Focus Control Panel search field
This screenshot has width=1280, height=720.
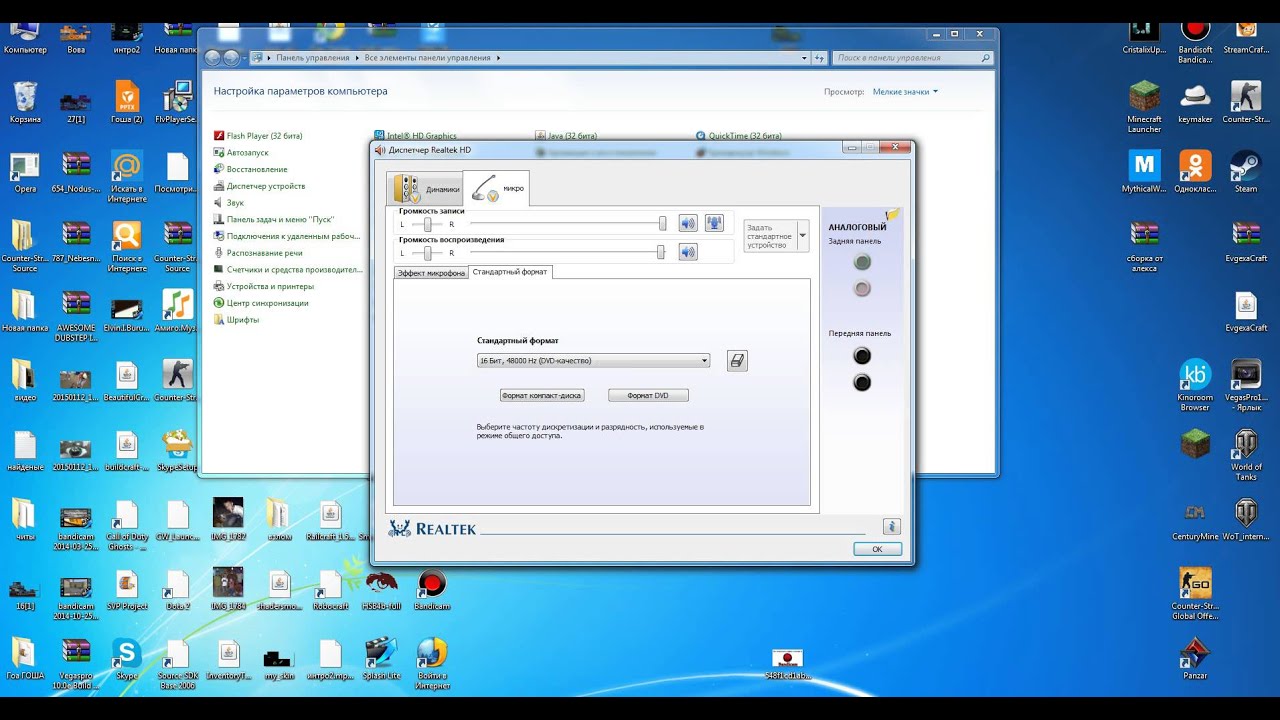click(913, 58)
